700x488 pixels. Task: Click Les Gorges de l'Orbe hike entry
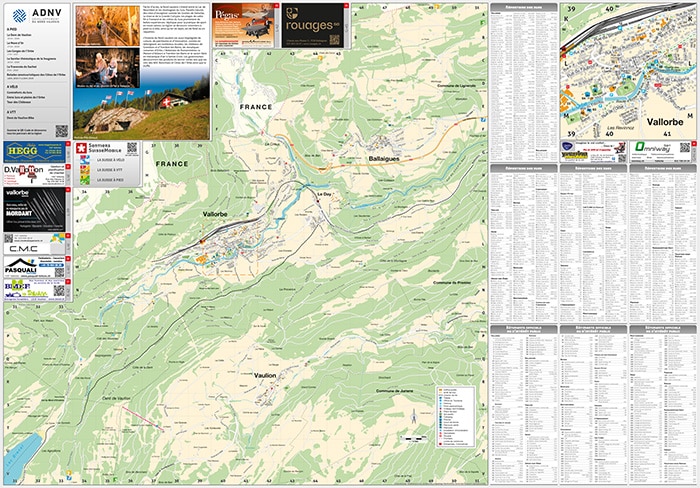point(20,51)
